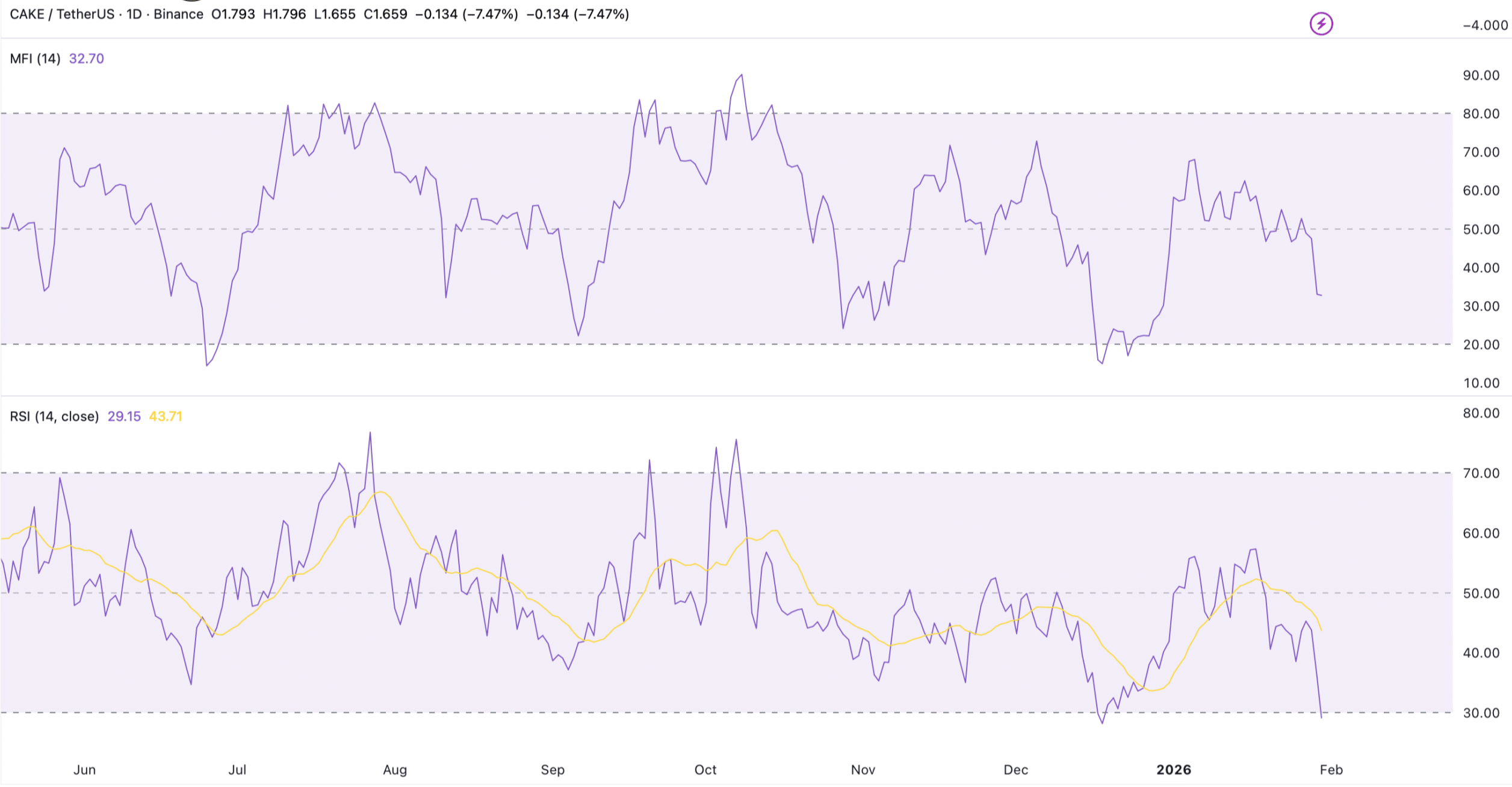Click the 10.00 label on MFI scale
This screenshot has height=787, width=1512.
(1481, 383)
